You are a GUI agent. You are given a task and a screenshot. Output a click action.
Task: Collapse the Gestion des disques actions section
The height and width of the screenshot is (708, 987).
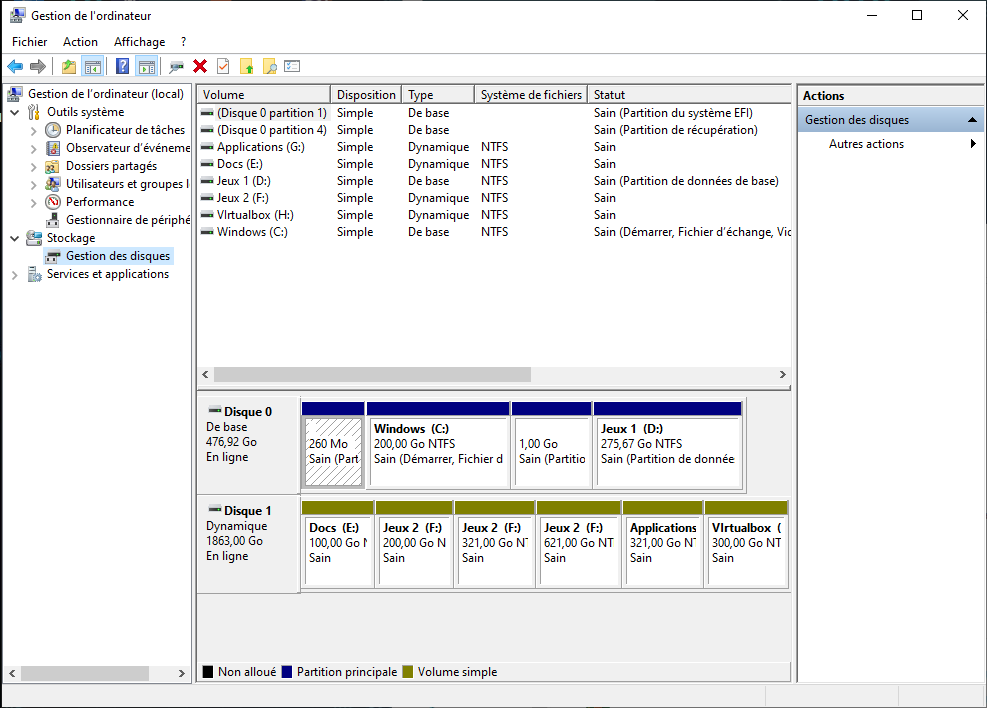(x=972, y=120)
